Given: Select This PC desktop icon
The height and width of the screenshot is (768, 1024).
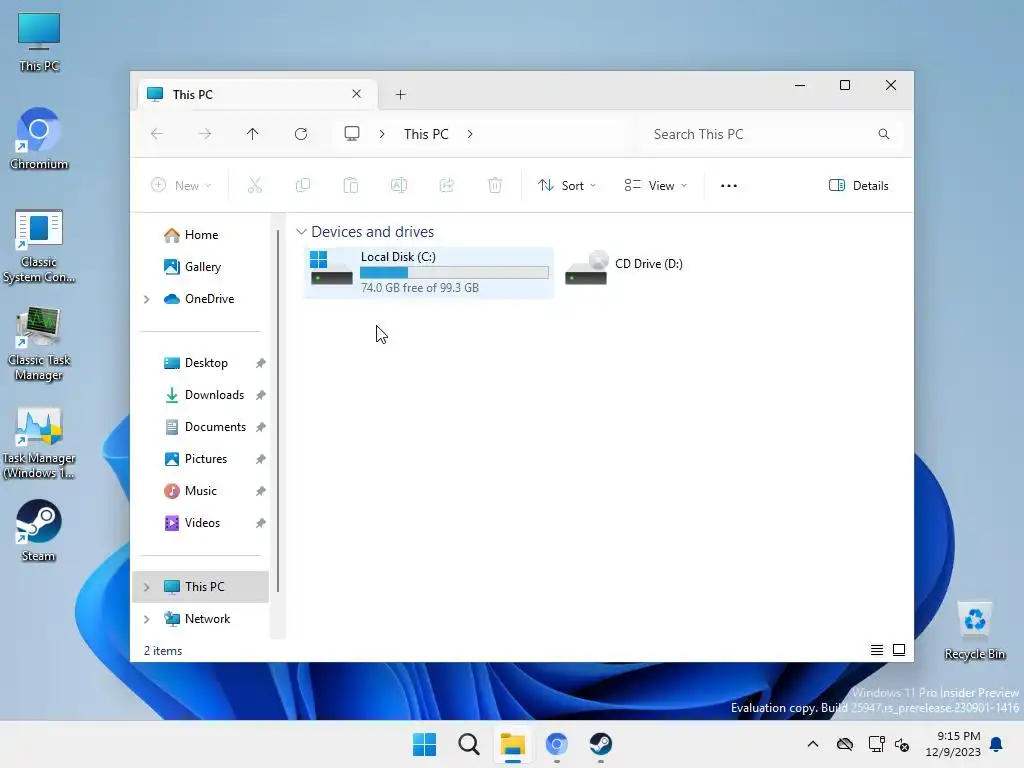Looking at the screenshot, I should pyautogui.click(x=39, y=42).
